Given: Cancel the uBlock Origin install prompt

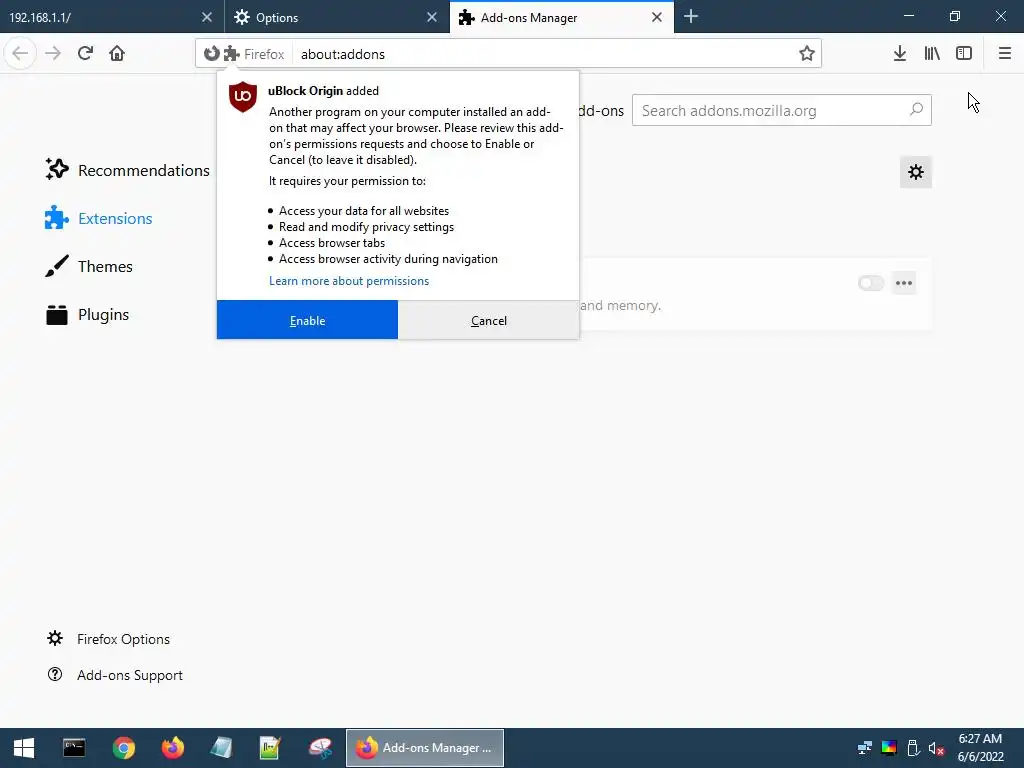Looking at the screenshot, I should (488, 320).
